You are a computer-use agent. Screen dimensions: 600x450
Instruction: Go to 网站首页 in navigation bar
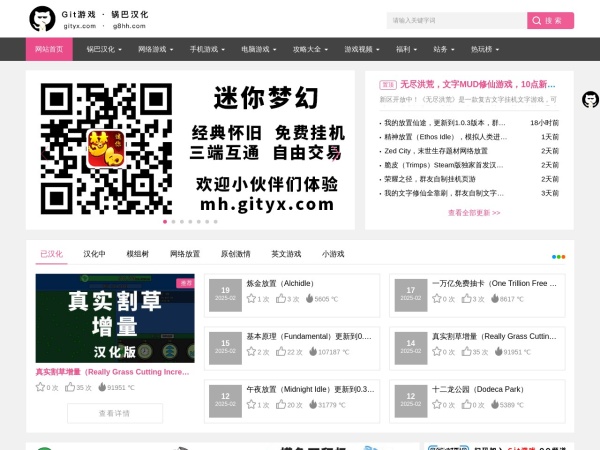pyautogui.click(x=49, y=48)
